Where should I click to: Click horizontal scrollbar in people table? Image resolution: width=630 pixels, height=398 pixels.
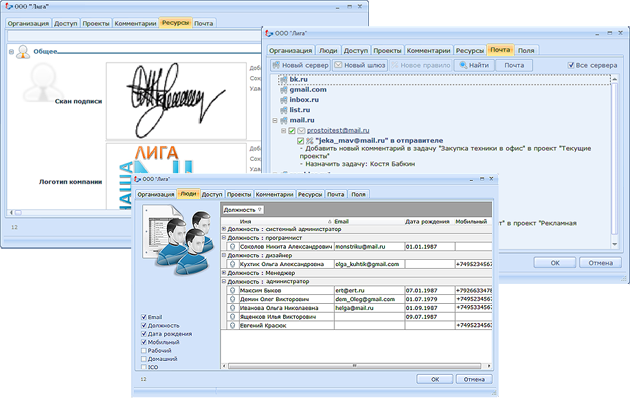tap(355, 366)
